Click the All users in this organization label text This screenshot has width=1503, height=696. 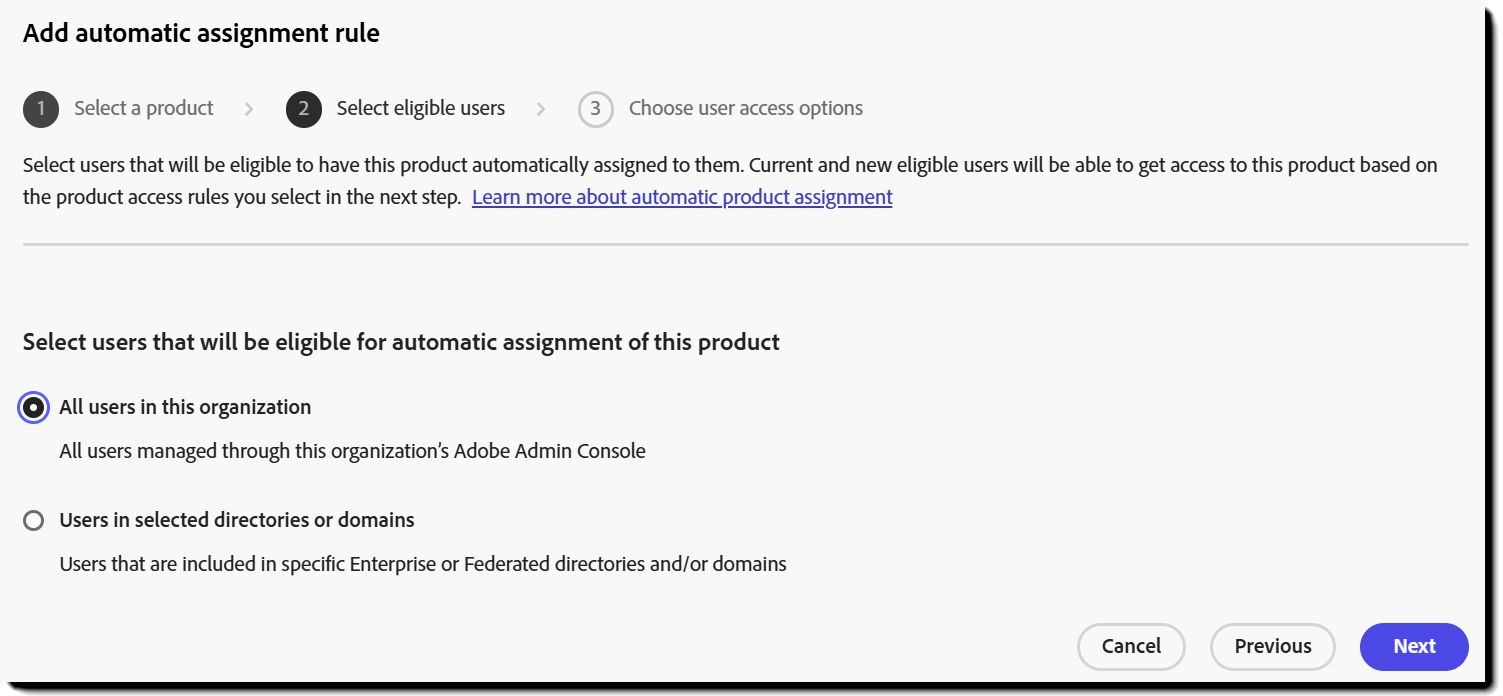tap(185, 407)
